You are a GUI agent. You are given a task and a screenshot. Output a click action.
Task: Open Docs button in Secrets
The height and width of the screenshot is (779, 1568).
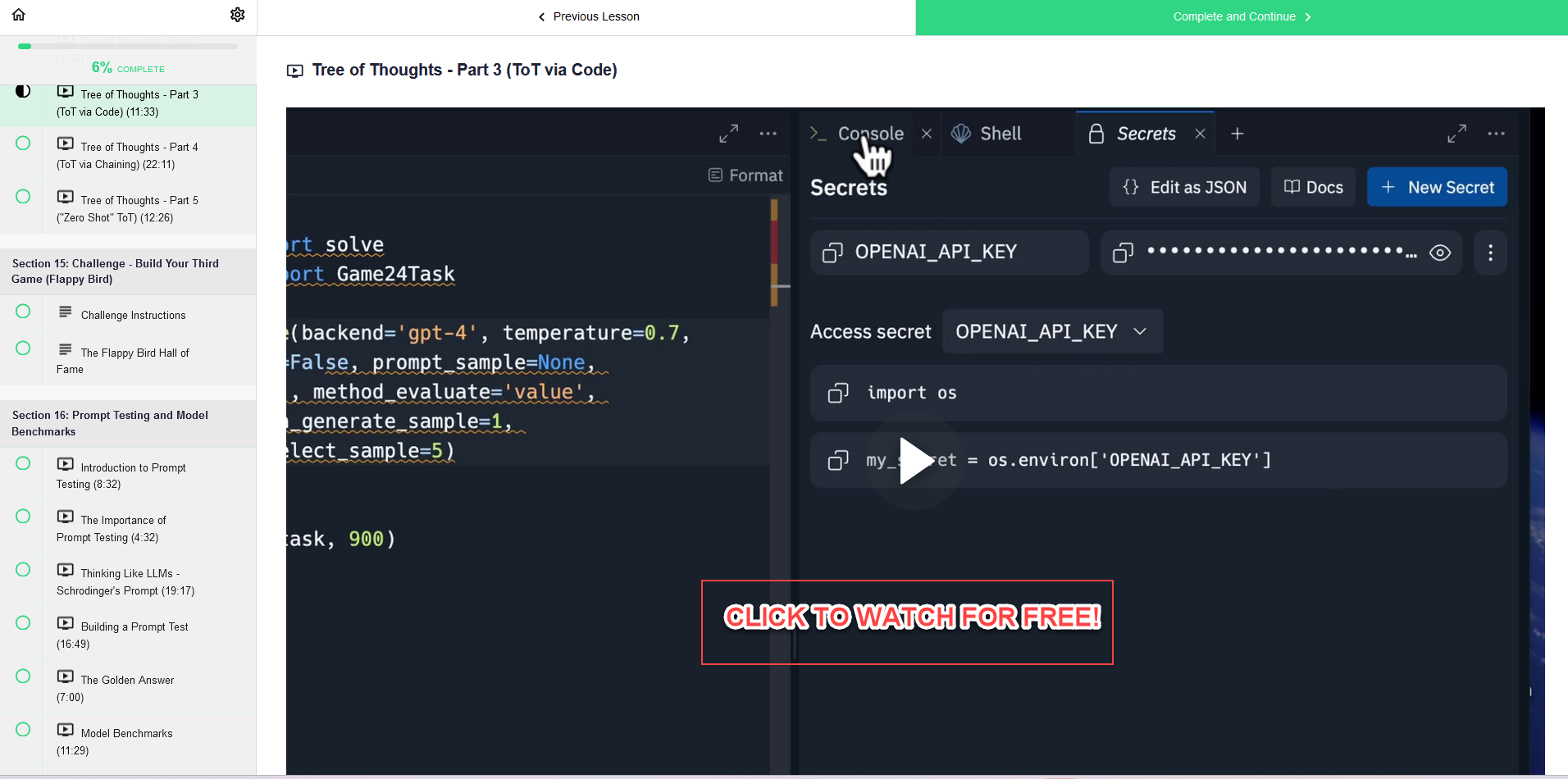point(1314,187)
